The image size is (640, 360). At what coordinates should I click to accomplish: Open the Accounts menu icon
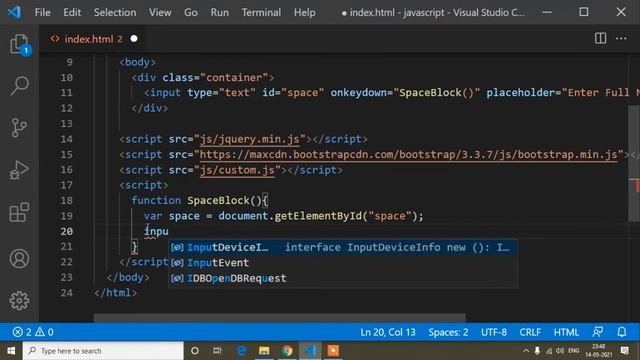(19, 259)
